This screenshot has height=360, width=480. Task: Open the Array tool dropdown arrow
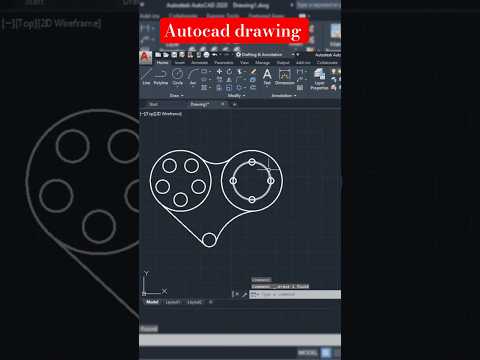244,88
